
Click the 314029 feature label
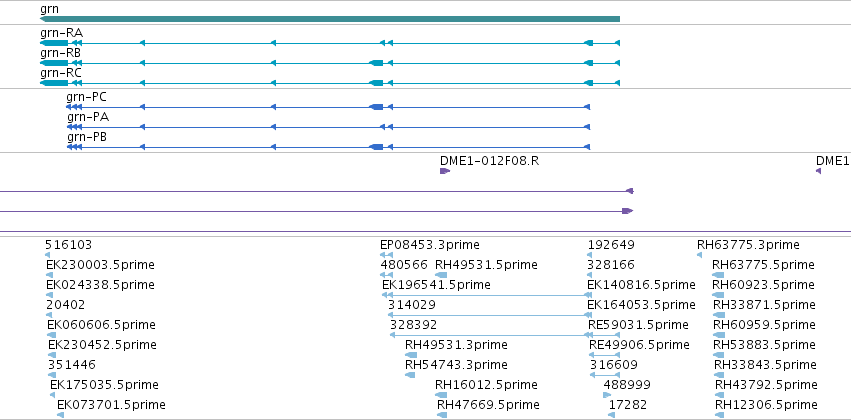pos(411,305)
